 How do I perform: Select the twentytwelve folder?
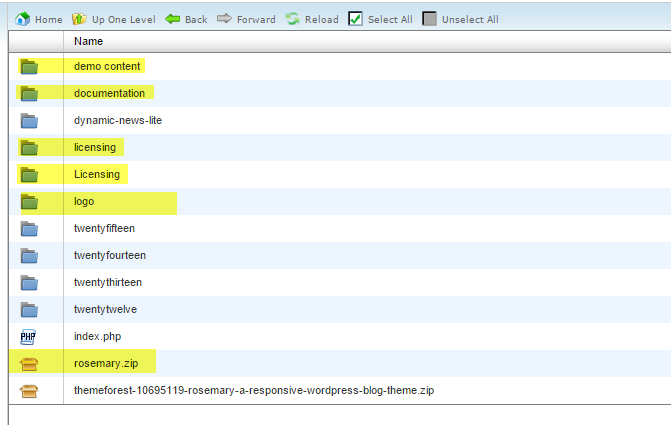coord(103,309)
